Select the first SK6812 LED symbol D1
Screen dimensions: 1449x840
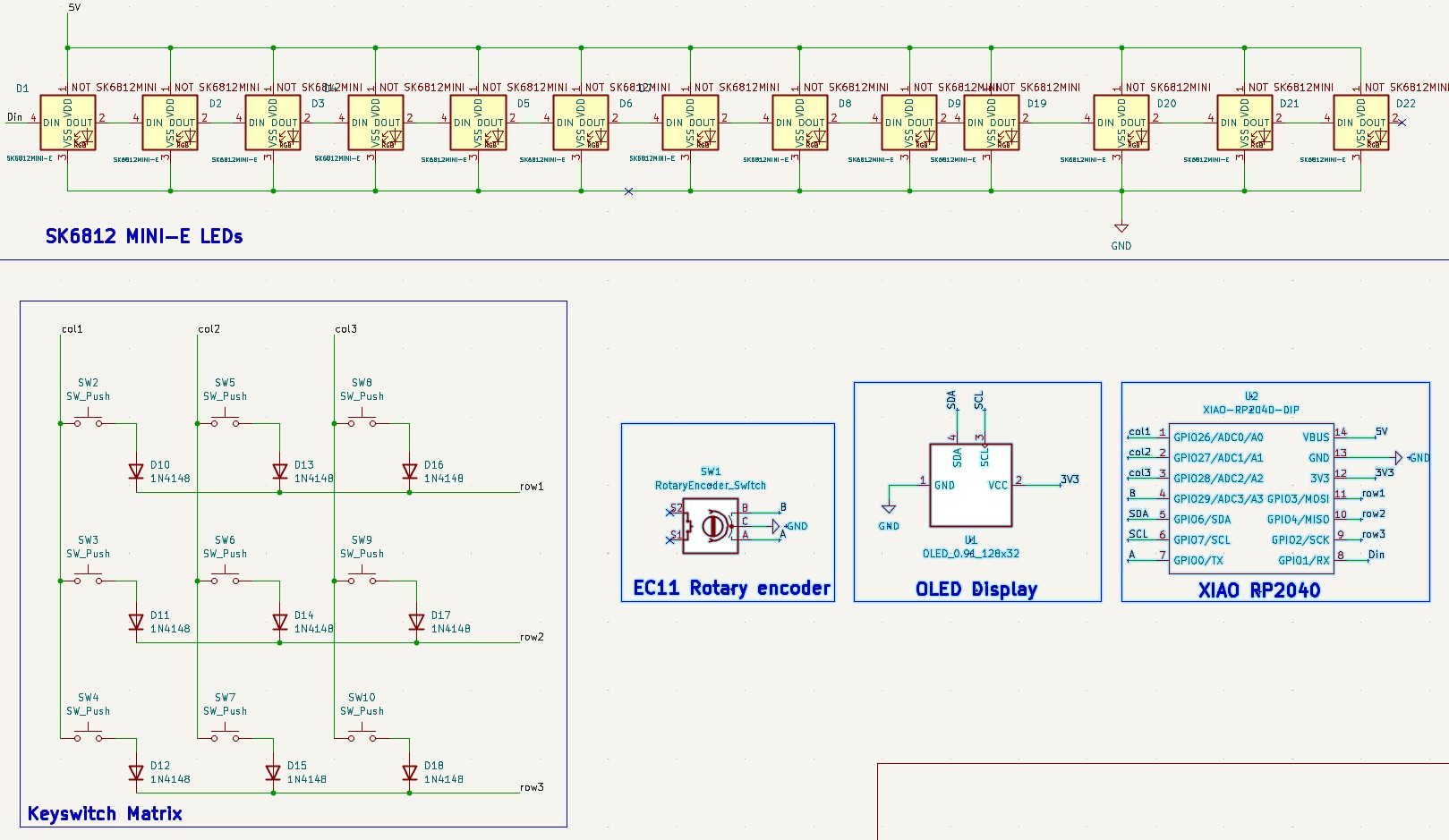[x=68, y=123]
